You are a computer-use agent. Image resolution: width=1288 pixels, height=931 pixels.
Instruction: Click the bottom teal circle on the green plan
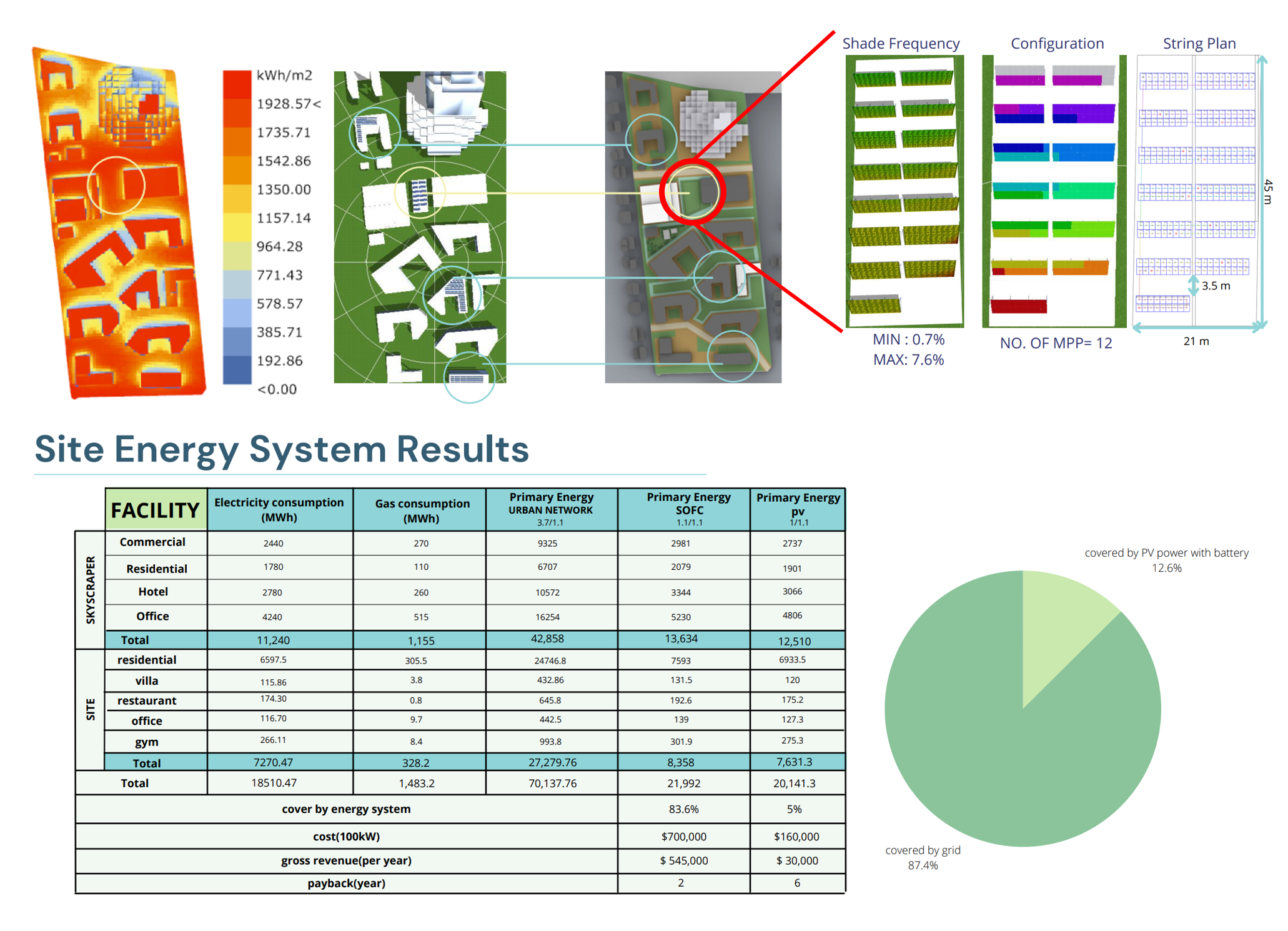pyautogui.click(x=469, y=377)
